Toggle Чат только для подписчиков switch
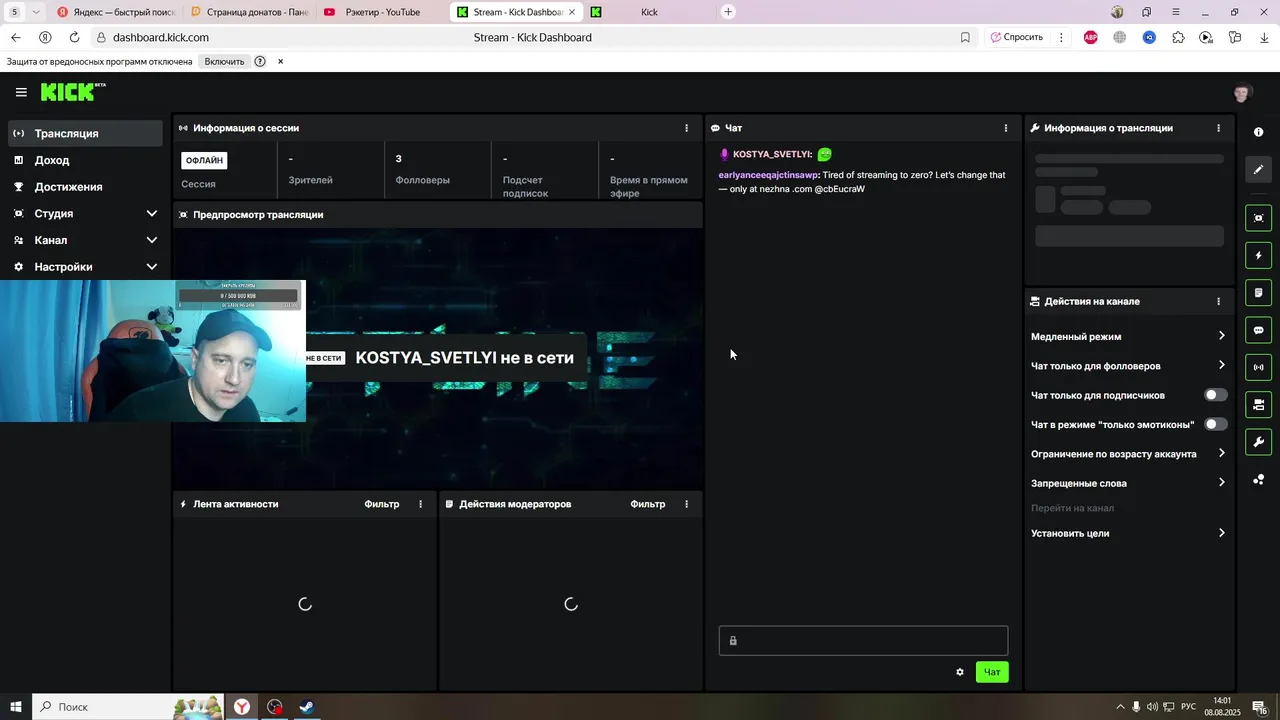Viewport: 1280px width, 720px height. tap(1216, 395)
